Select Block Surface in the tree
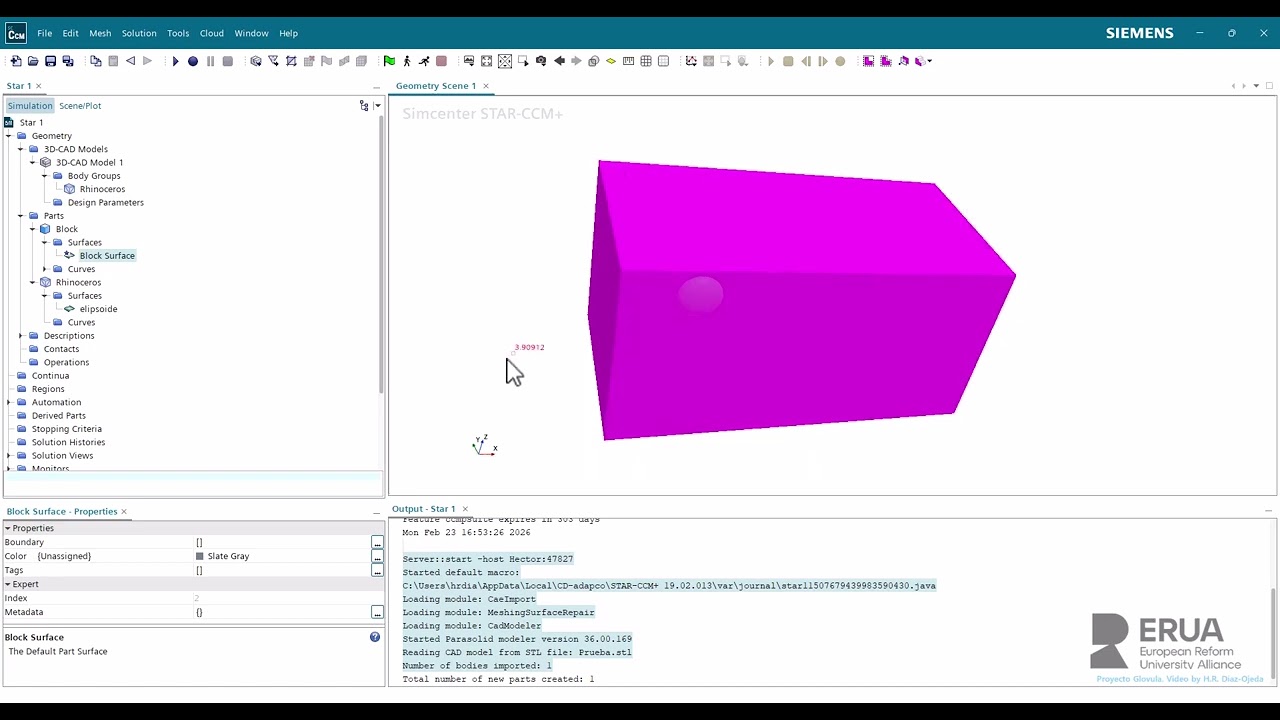Viewport: 1280px width, 720px height. coord(107,256)
